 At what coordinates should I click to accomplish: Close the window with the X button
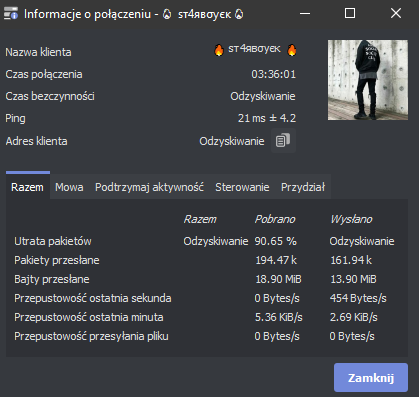396,14
